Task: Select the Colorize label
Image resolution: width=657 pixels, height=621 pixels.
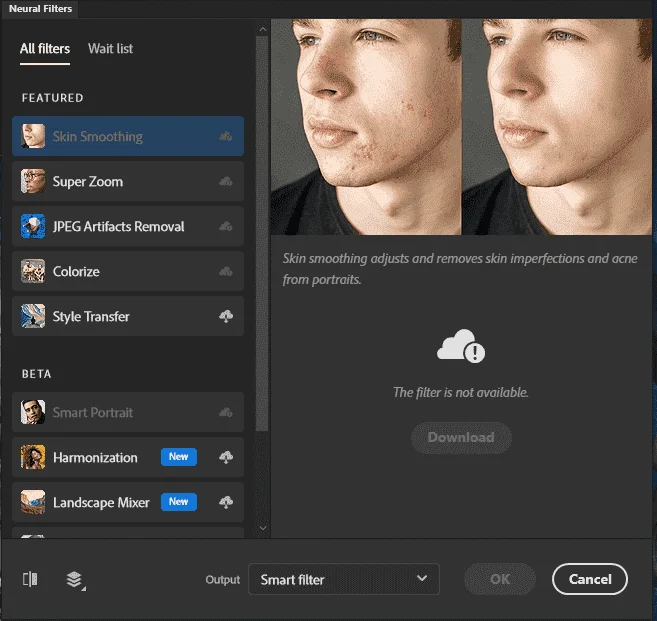Action: (x=76, y=272)
